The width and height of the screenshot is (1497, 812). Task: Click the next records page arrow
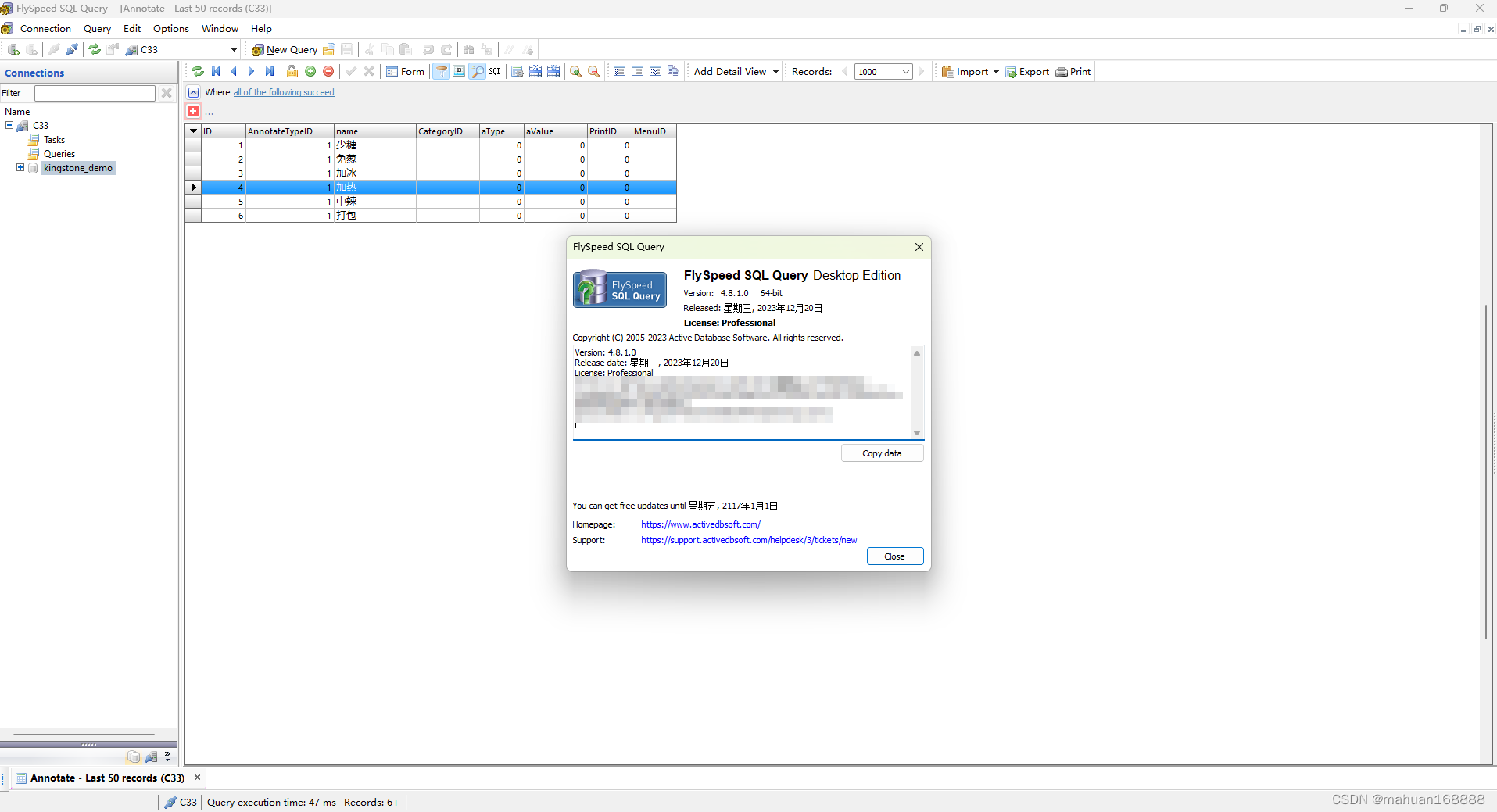922,72
